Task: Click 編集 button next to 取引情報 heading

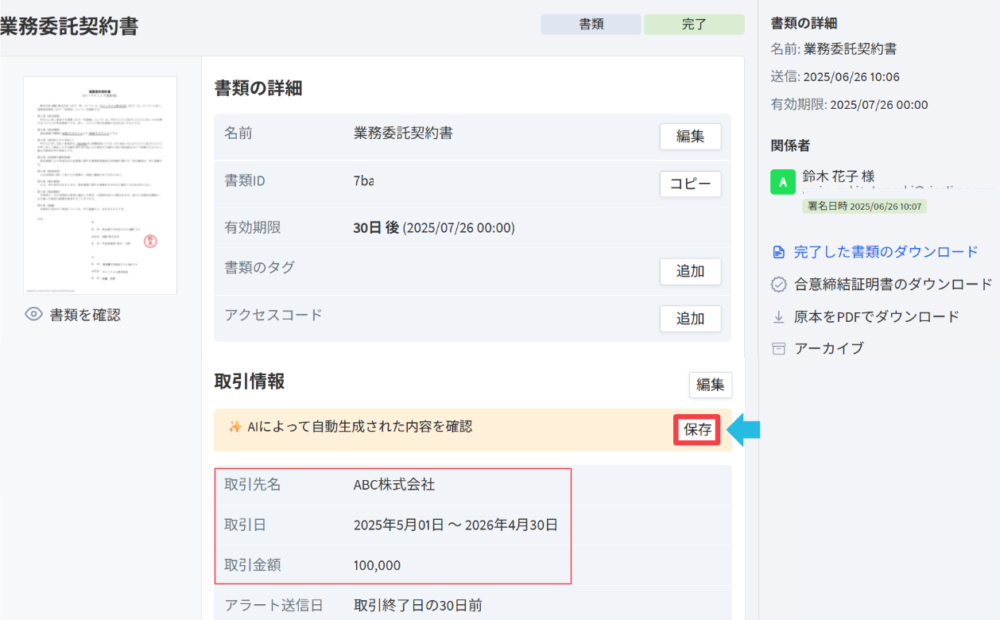Action: pyautogui.click(x=710, y=385)
